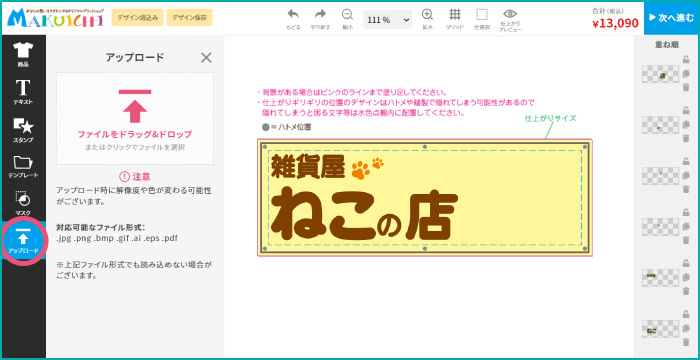The height and width of the screenshot is (360, 700).
Task: Delete the bottom ねこ layer
Action: (686, 342)
